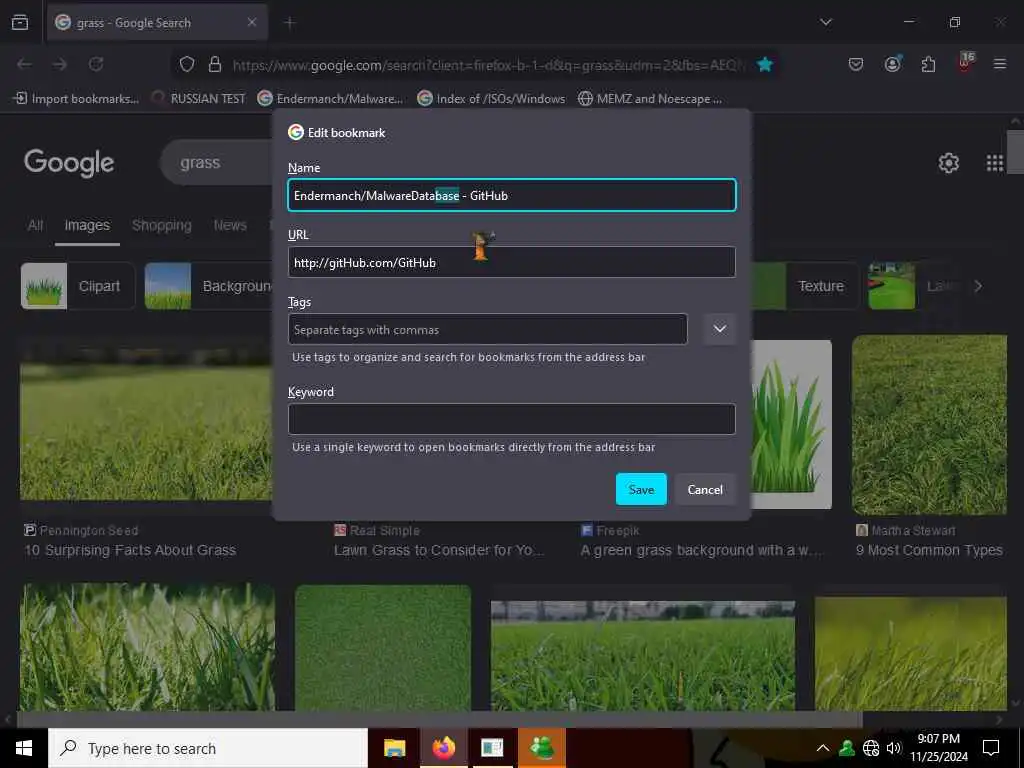Click the vertical page scrollbar thumb
This screenshot has height=768, width=1024.
point(1015,152)
